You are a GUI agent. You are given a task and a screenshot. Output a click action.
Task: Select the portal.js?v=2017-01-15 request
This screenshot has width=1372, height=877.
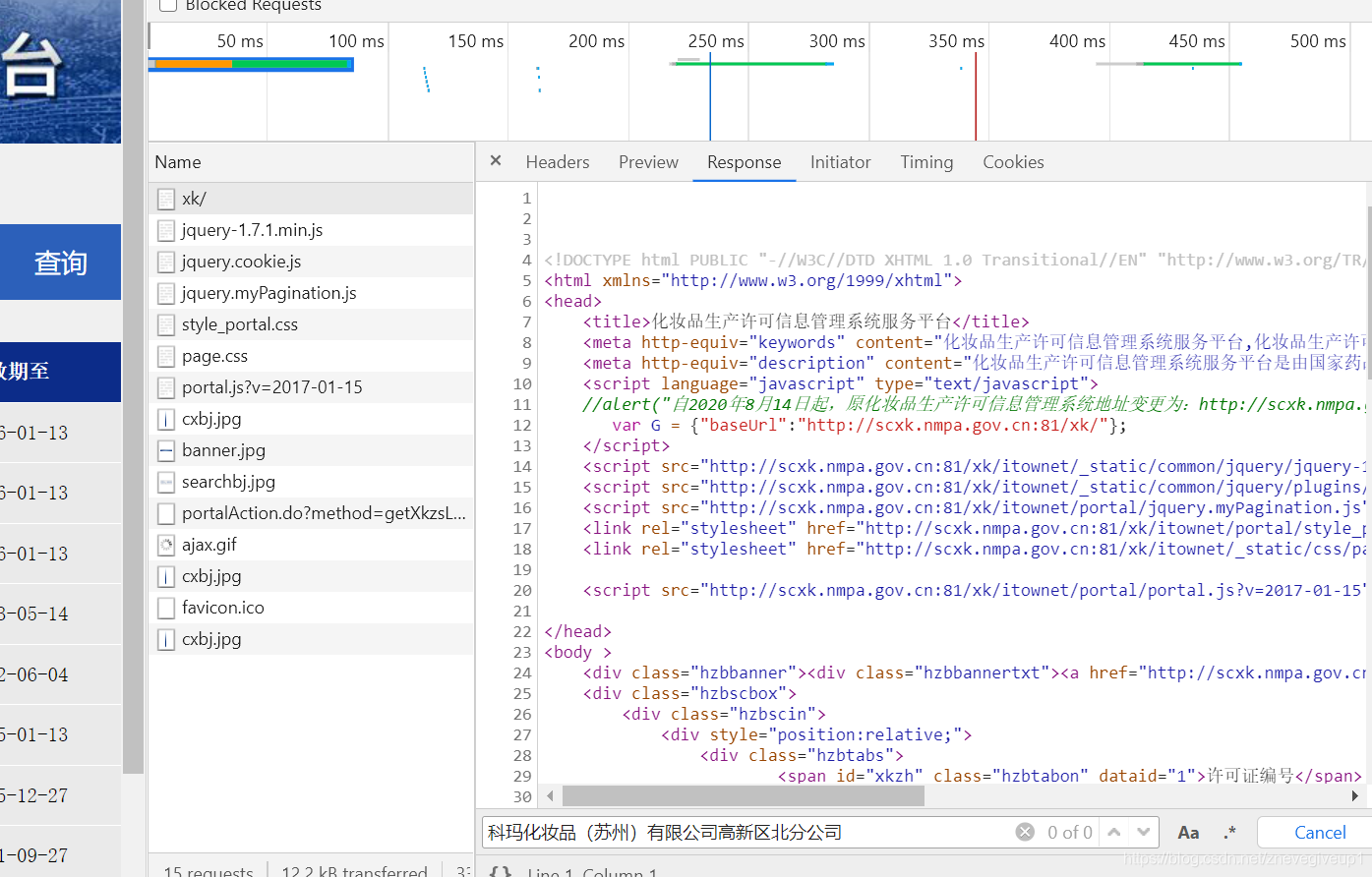click(x=311, y=387)
